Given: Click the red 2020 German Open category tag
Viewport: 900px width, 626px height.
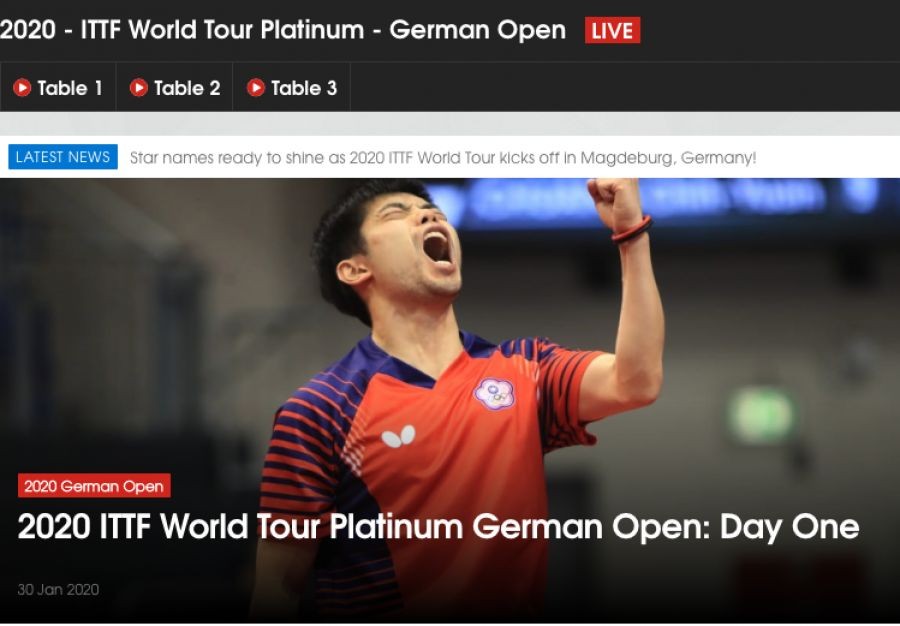Looking at the screenshot, I should click(x=94, y=486).
